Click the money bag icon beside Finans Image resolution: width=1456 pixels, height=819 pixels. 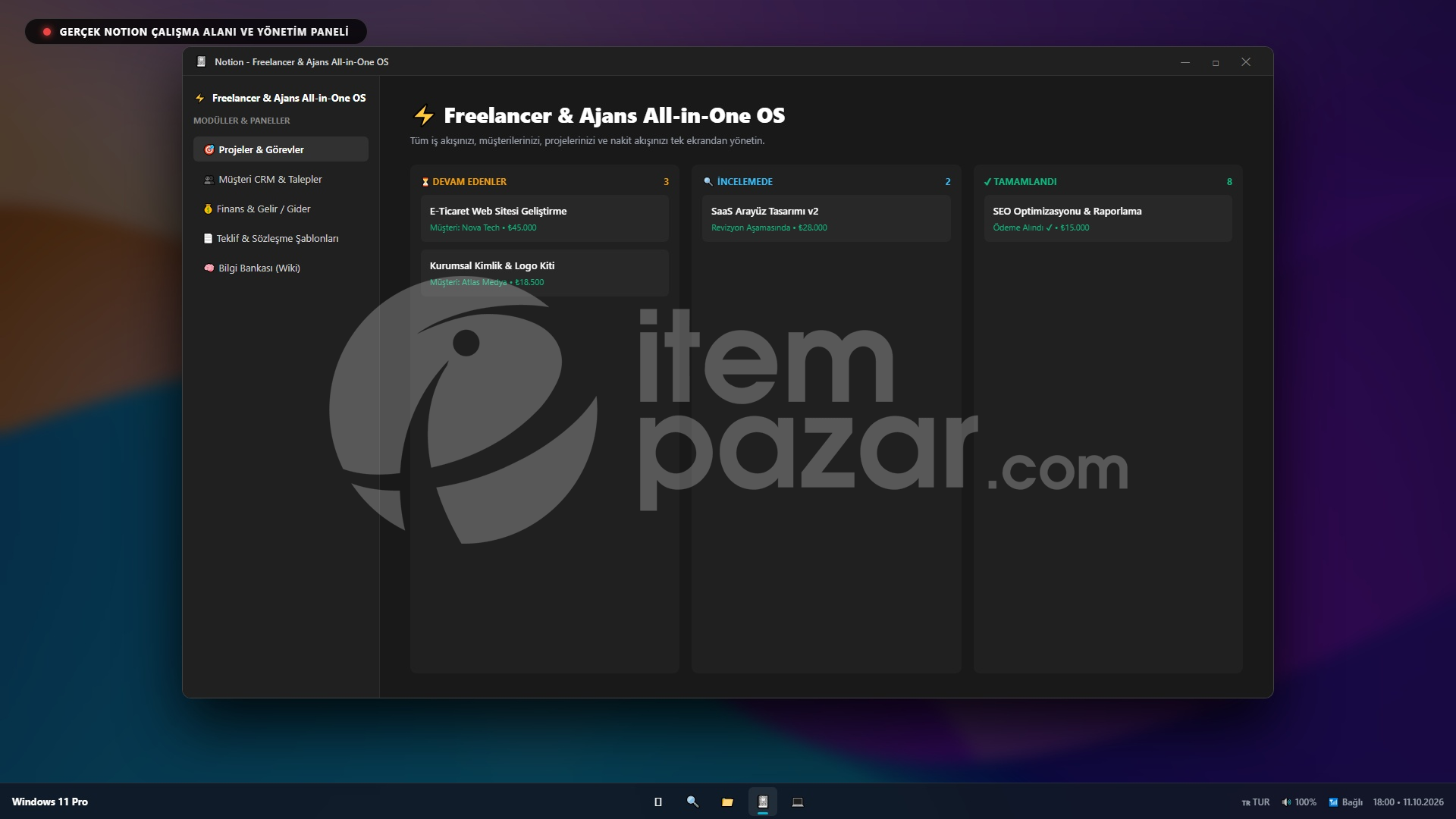click(208, 209)
